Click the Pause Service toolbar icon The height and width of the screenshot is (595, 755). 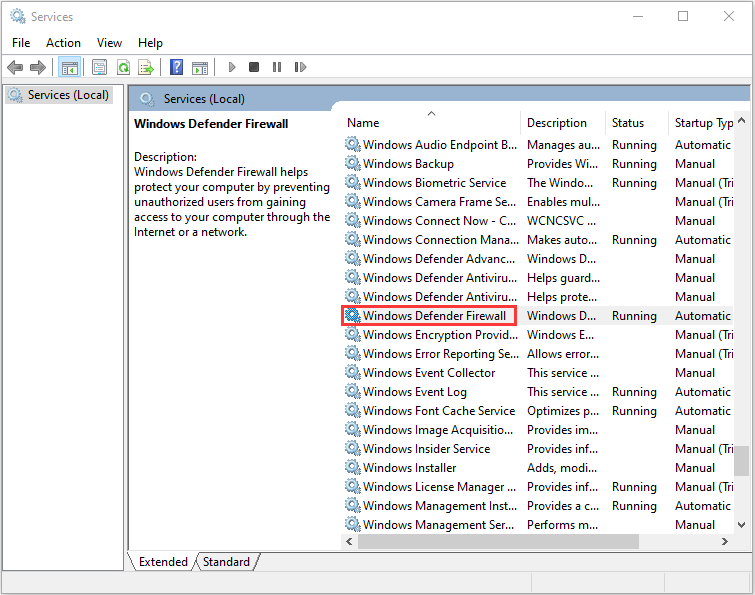tap(276, 67)
